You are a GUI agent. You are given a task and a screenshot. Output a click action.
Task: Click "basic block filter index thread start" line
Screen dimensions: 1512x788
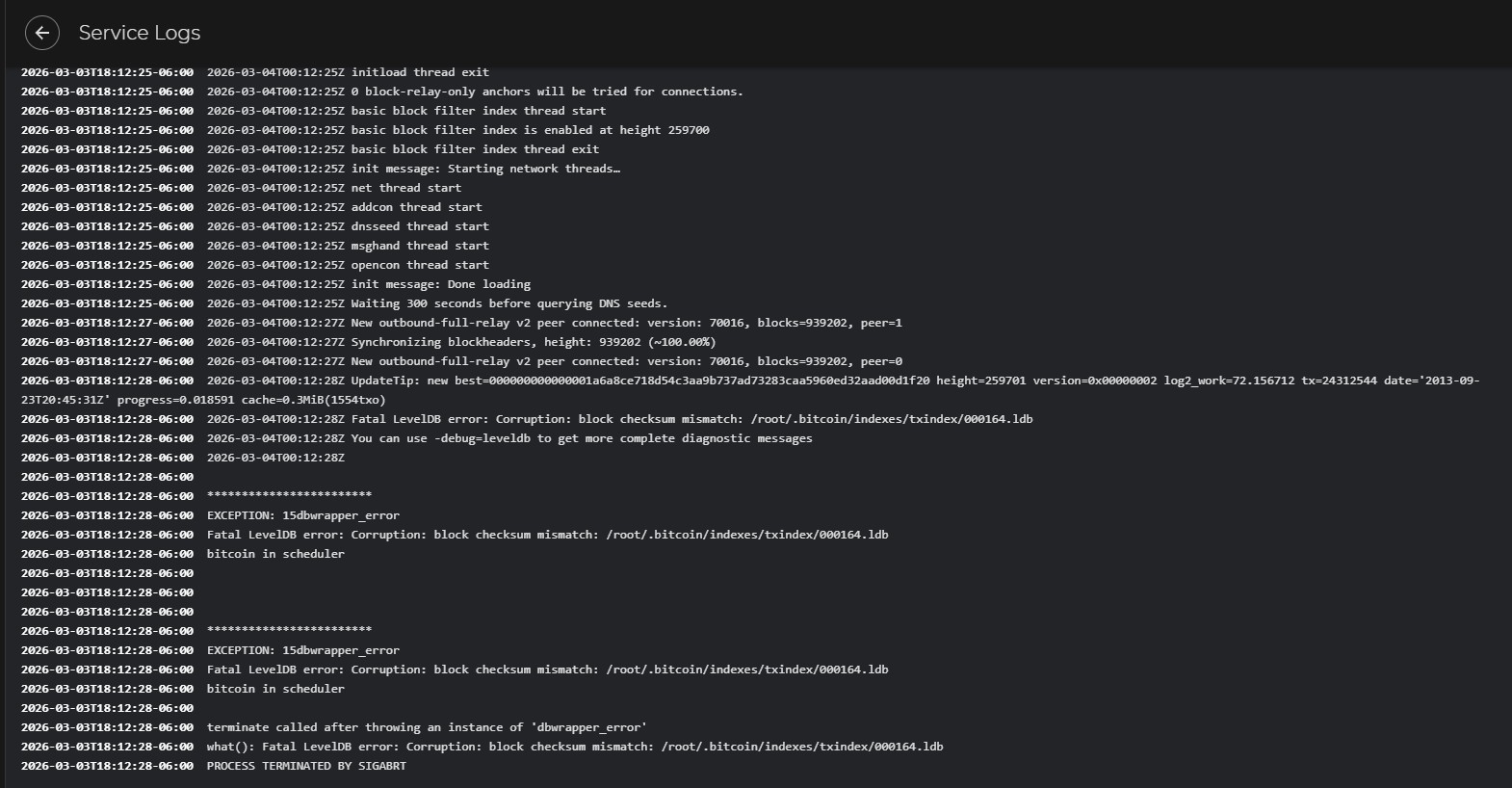pyautogui.click(x=478, y=111)
